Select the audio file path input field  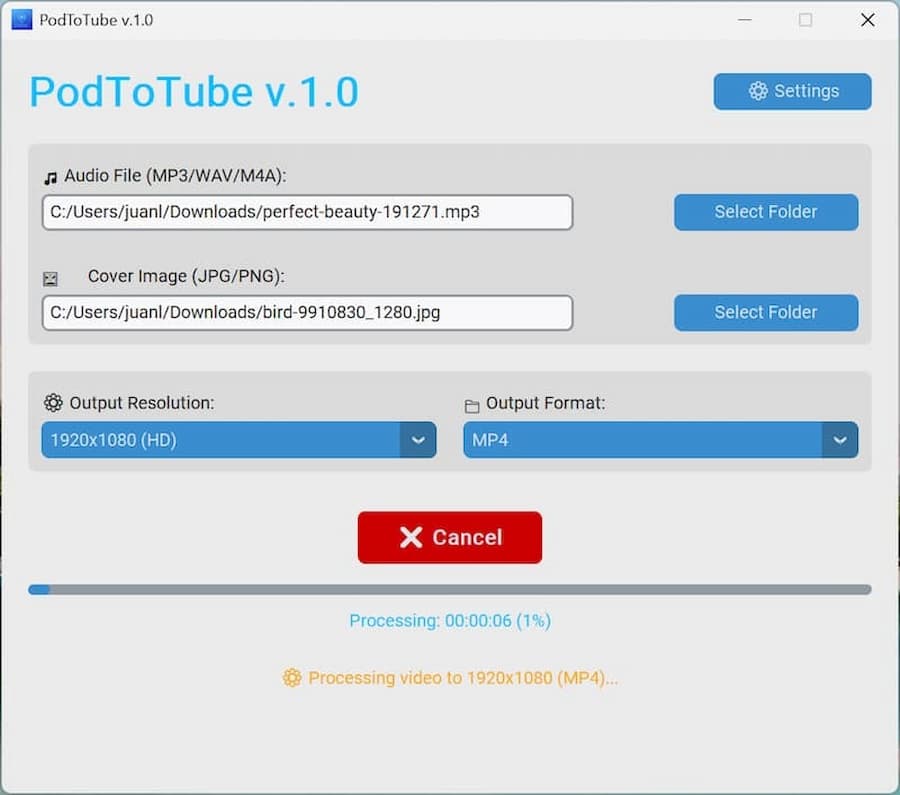pos(307,212)
